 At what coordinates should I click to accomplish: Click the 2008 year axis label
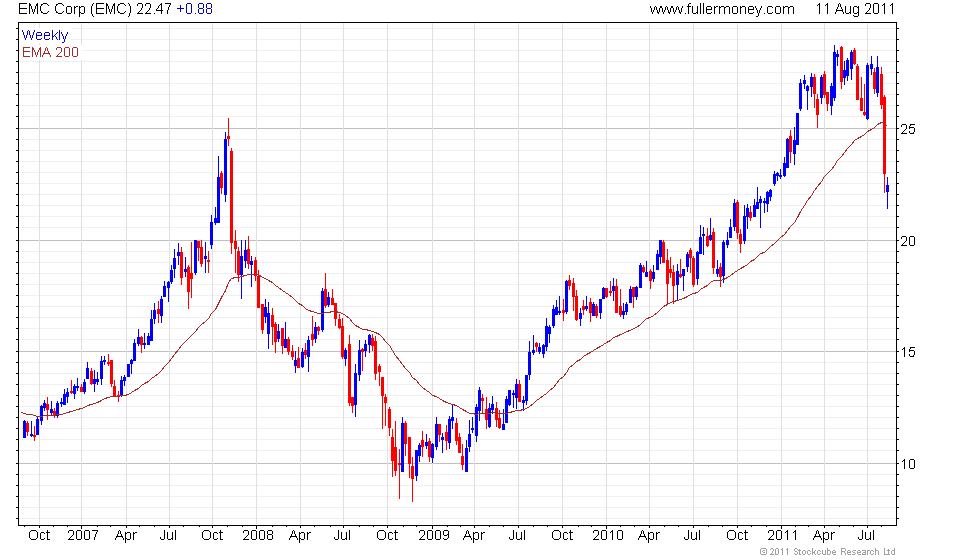pyautogui.click(x=258, y=535)
